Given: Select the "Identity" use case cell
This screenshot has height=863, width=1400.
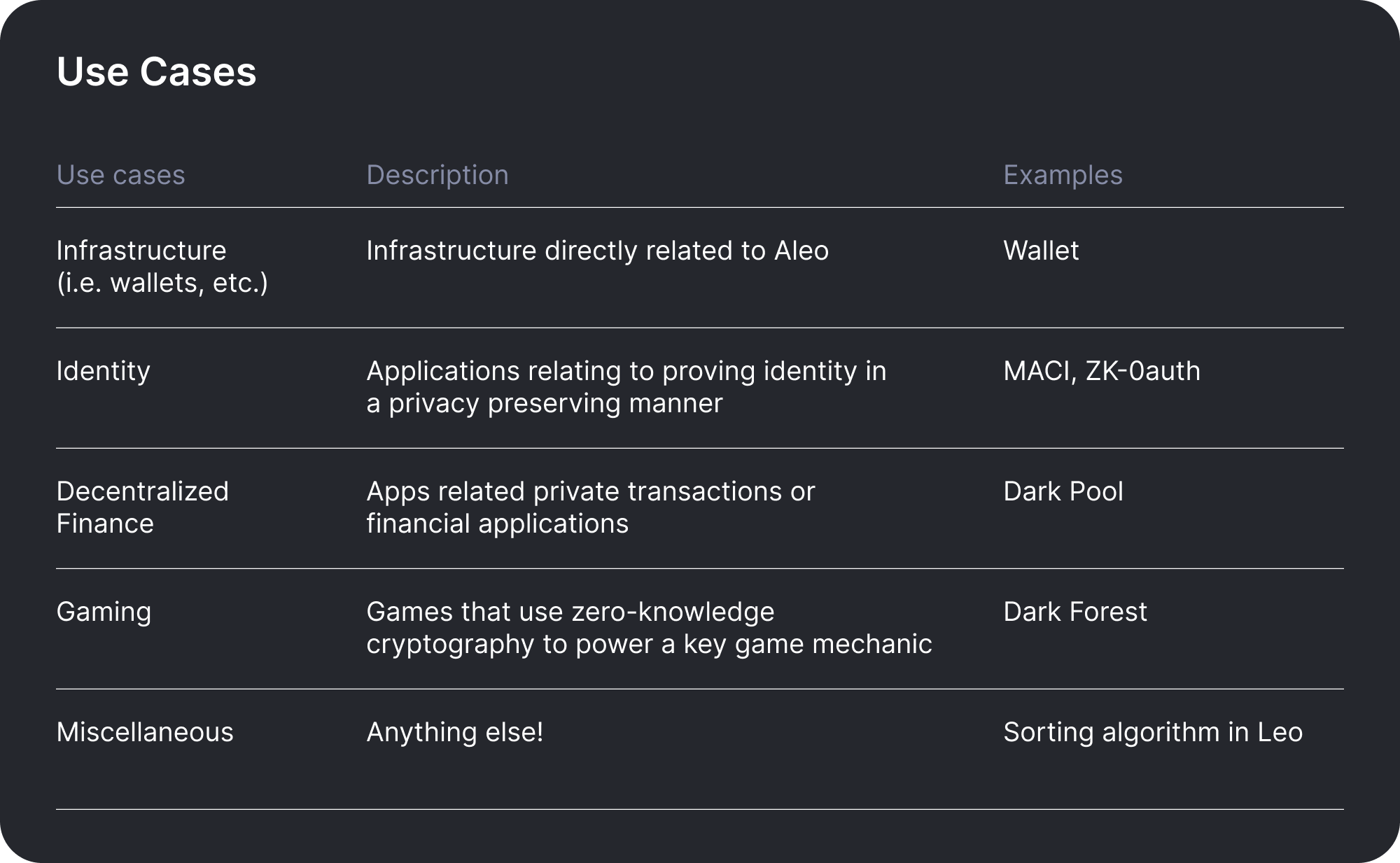Looking at the screenshot, I should 103,371.
